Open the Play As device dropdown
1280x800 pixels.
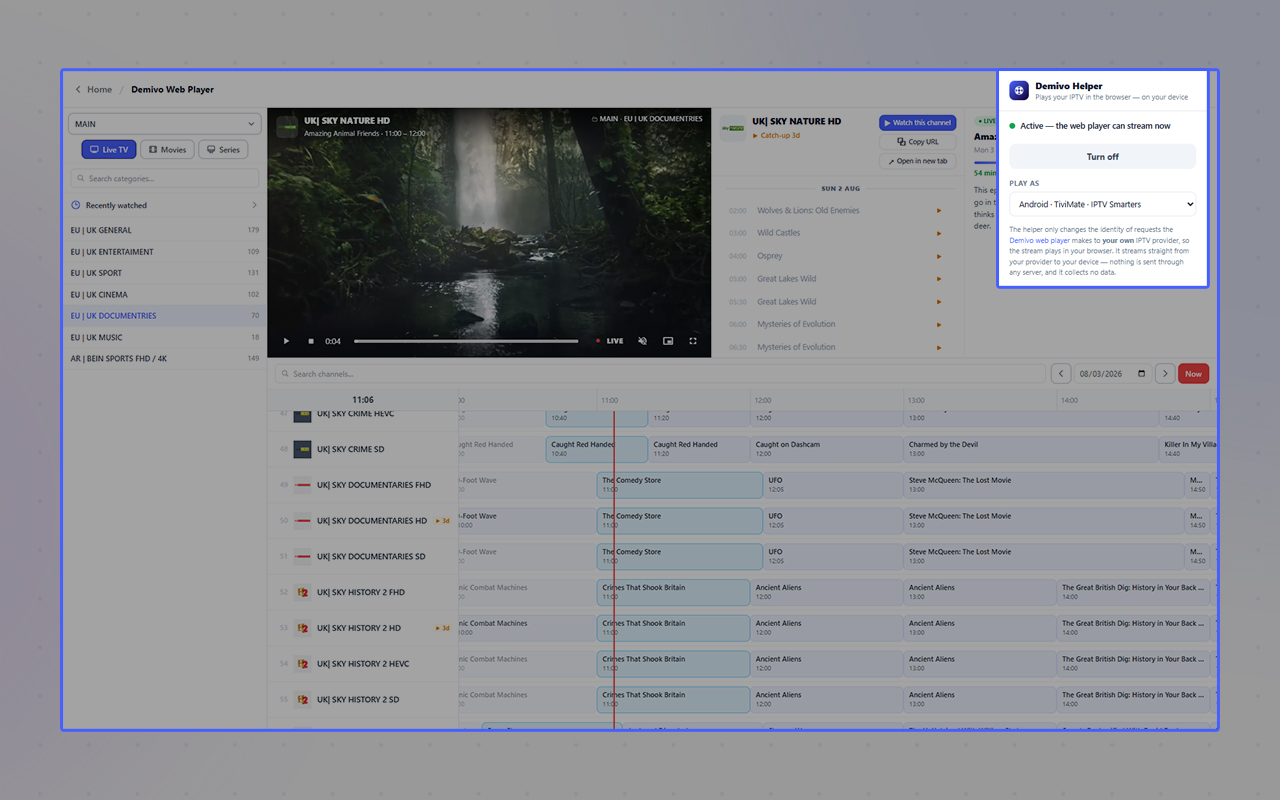point(1102,204)
